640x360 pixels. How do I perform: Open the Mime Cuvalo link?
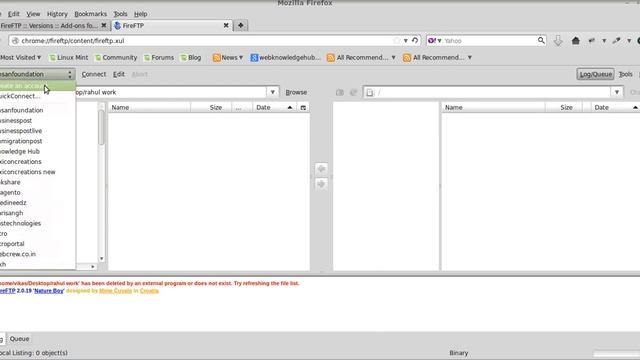(116, 291)
